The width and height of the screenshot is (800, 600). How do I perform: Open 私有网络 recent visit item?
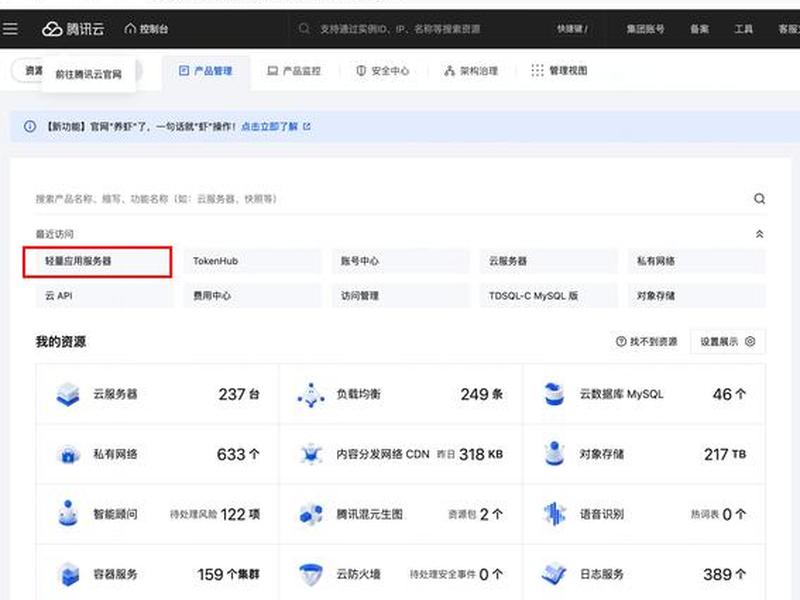(696, 261)
